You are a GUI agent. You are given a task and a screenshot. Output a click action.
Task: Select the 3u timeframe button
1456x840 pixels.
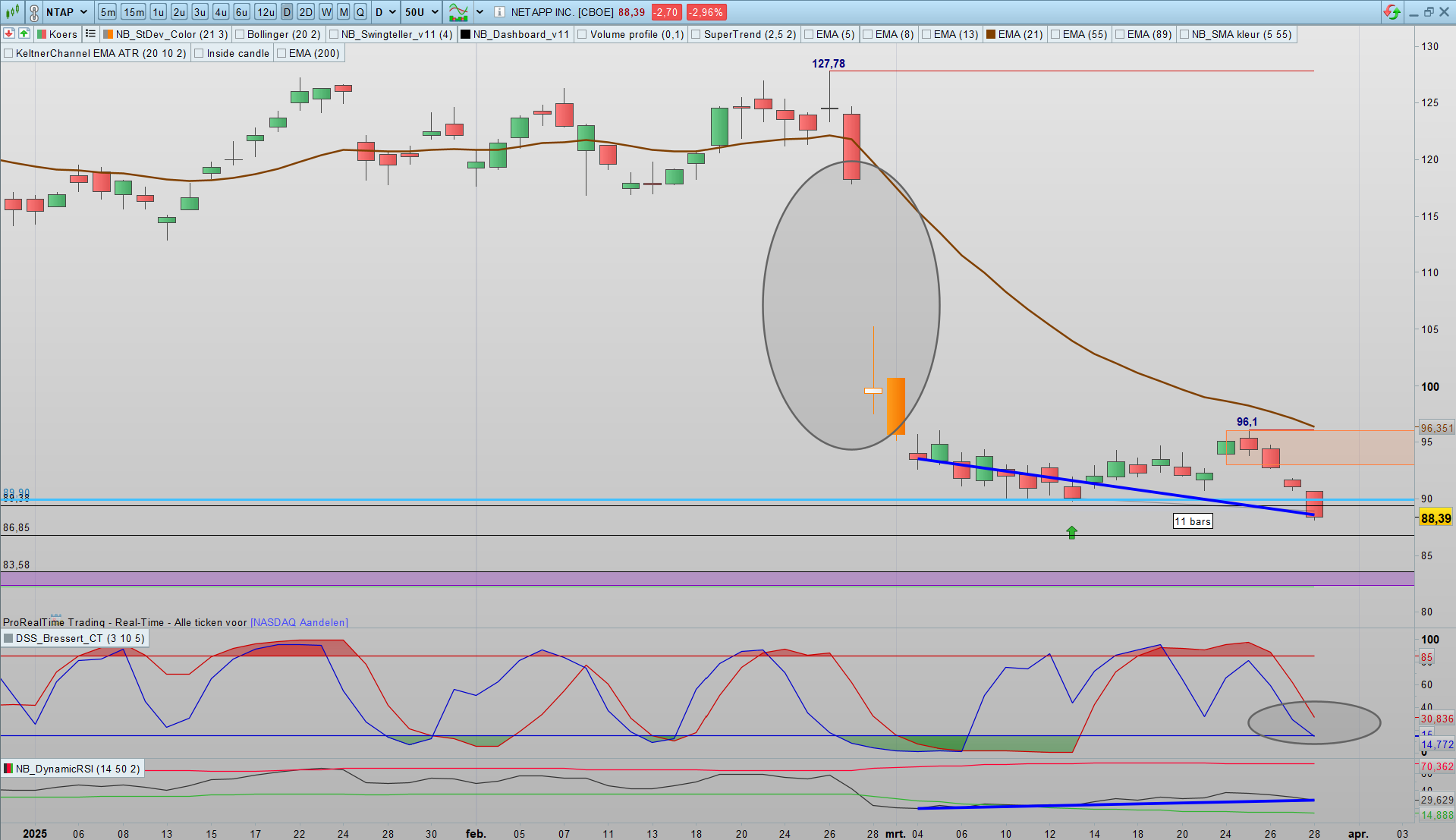pyautogui.click(x=200, y=12)
